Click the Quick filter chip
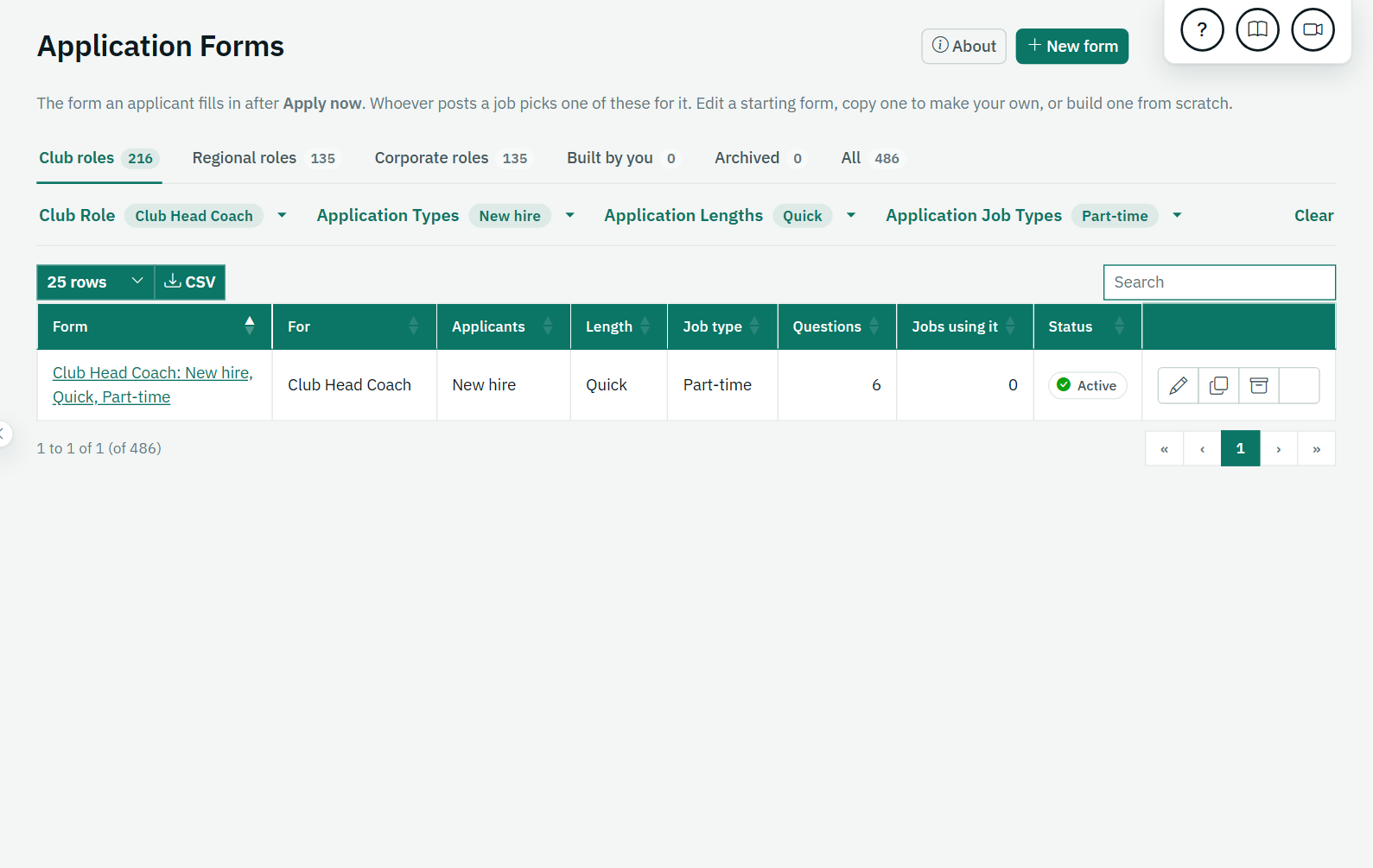The height and width of the screenshot is (868, 1373). (x=803, y=216)
